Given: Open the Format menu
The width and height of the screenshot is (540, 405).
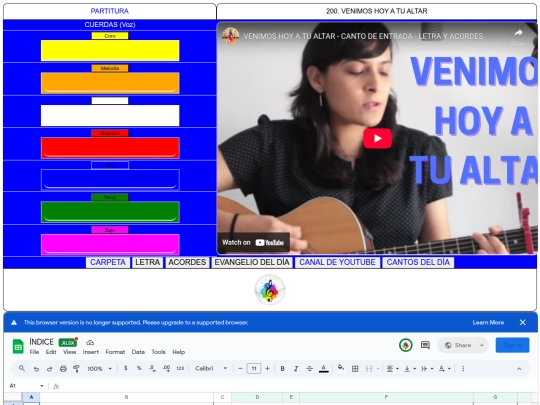Looking at the screenshot, I should [115, 352].
